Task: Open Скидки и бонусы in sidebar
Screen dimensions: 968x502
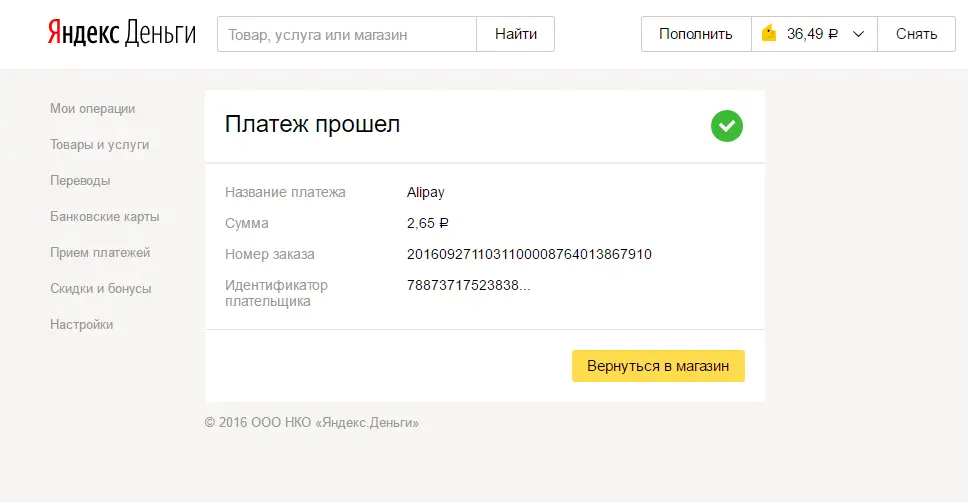Action: point(101,288)
